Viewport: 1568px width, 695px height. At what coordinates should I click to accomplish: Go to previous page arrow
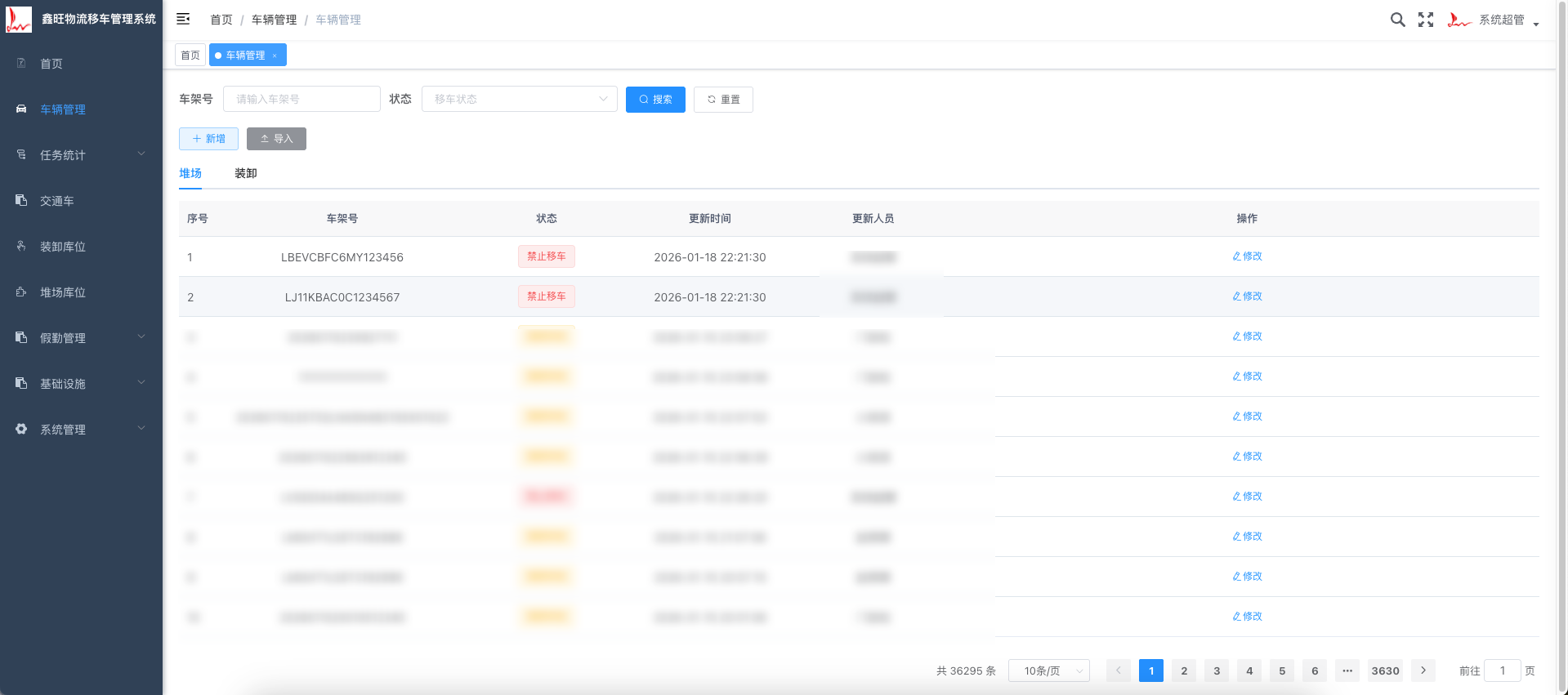(x=1119, y=670)
